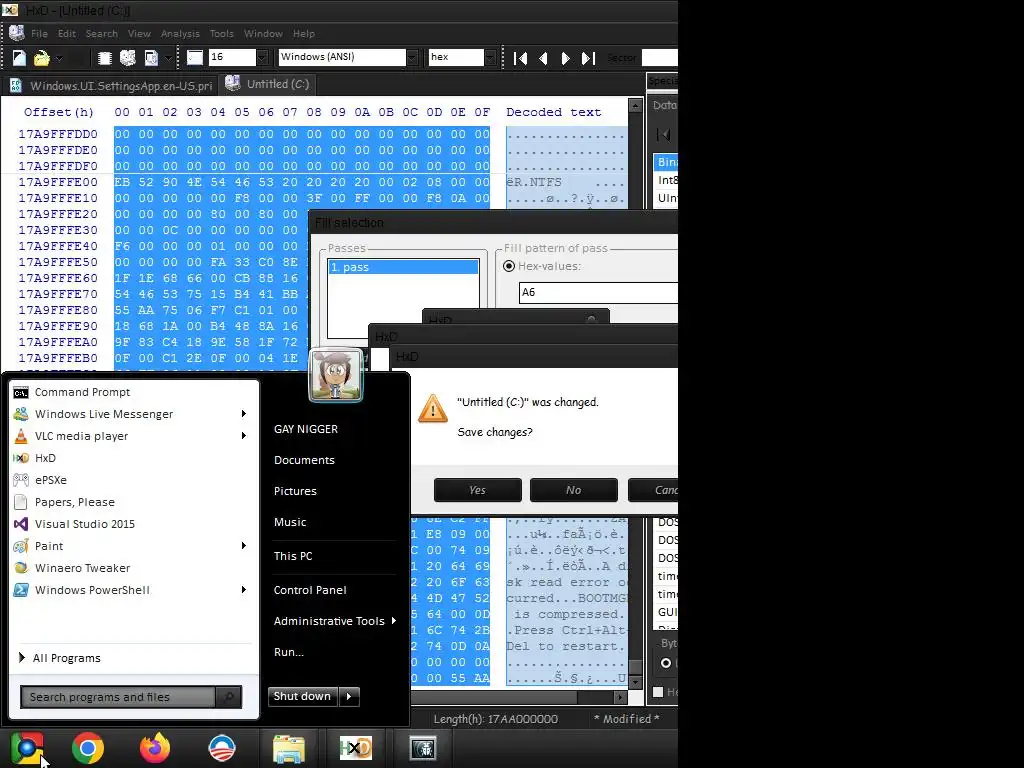Click the warning icon in HxD dialog
The width and height of the screenshot is (1024, 768).
(432, 409)
